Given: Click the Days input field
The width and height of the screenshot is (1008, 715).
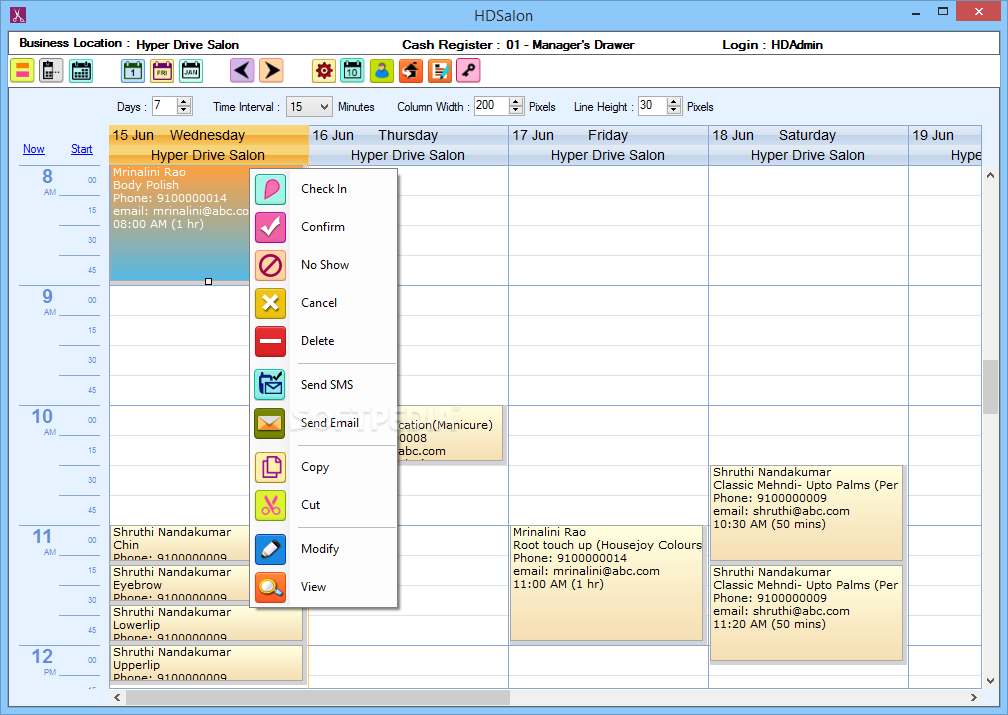Looking at the screenshot, I should point(165,106).
